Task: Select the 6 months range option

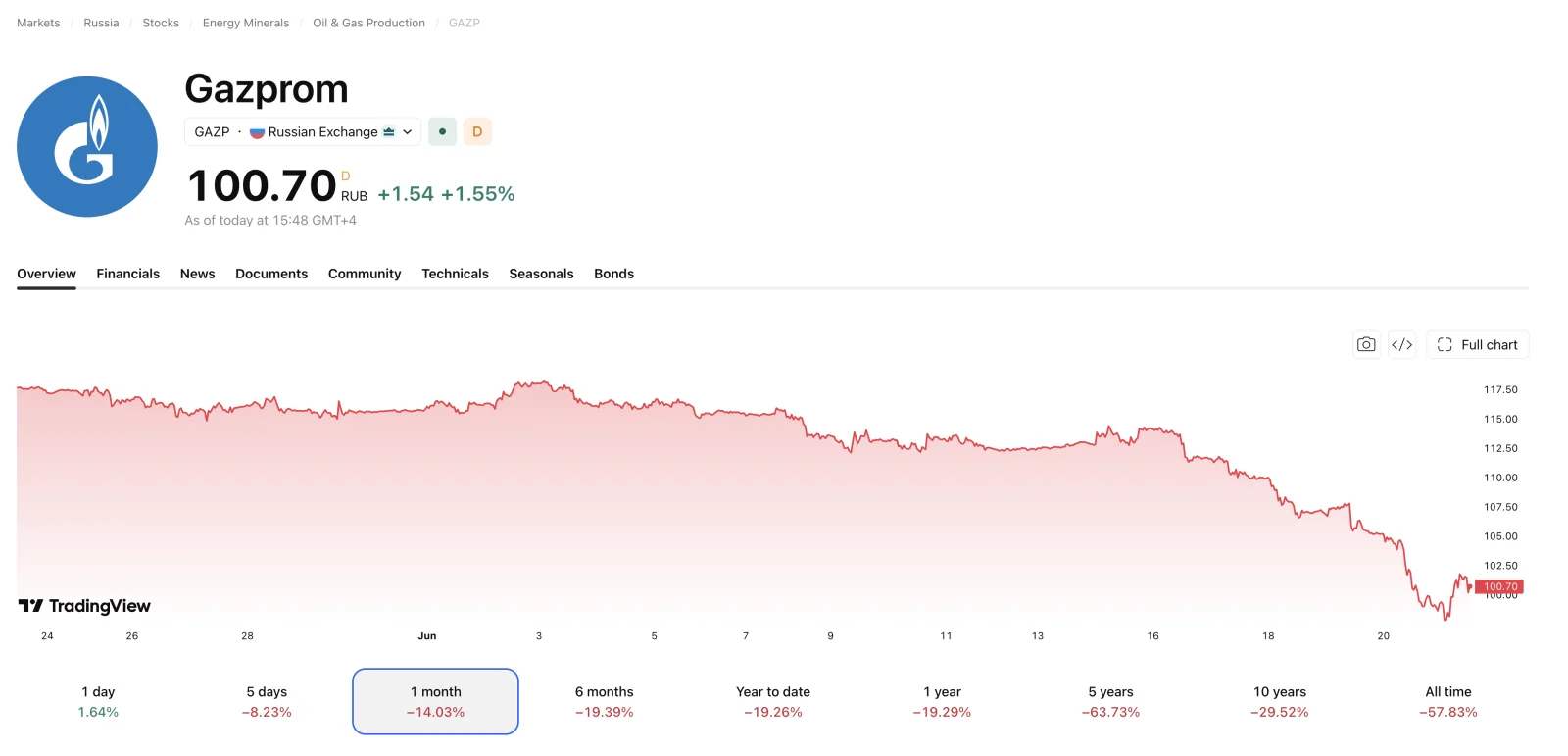Action: click(605, 702)
